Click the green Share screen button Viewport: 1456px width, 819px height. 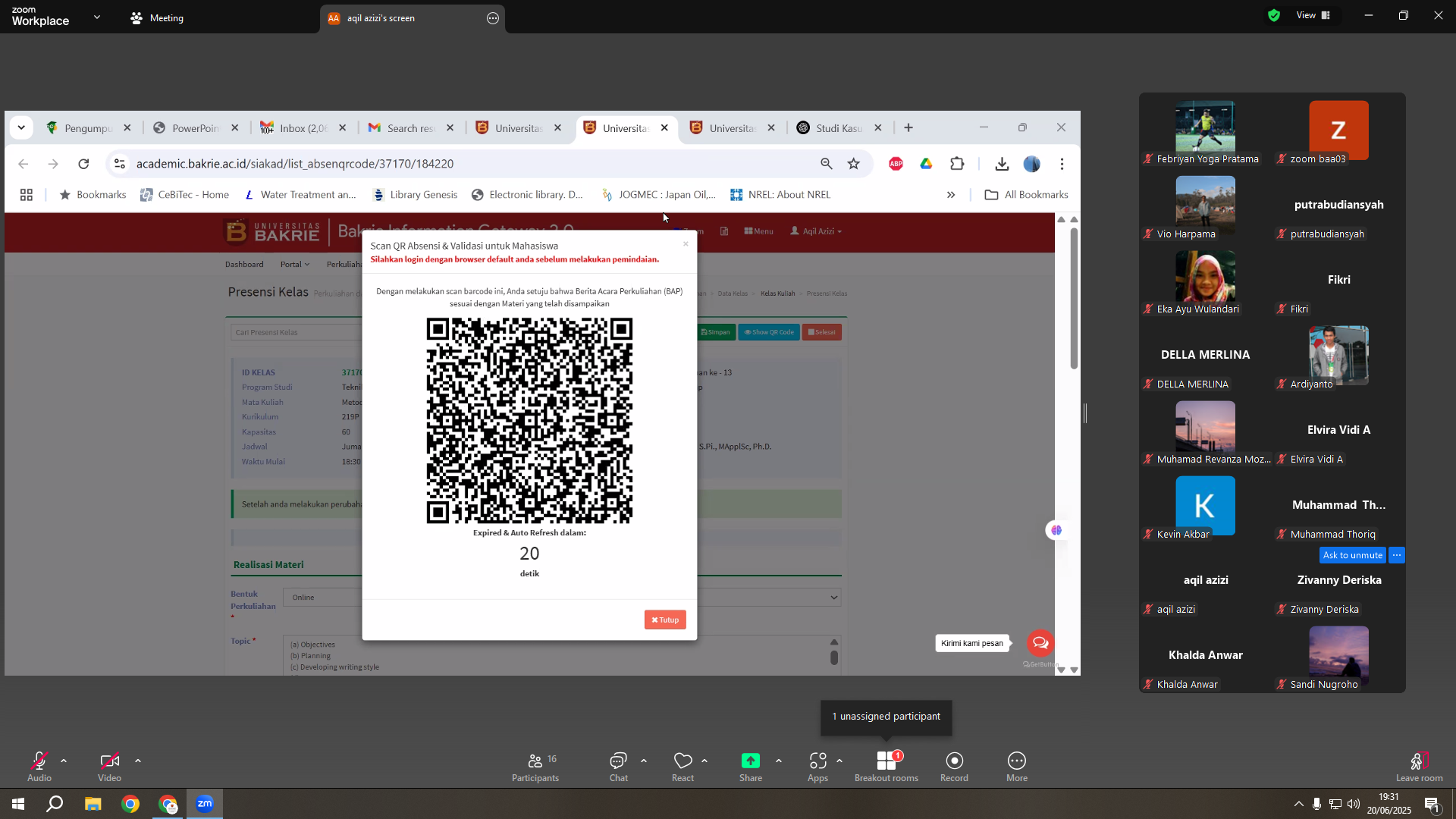[751, 766]
